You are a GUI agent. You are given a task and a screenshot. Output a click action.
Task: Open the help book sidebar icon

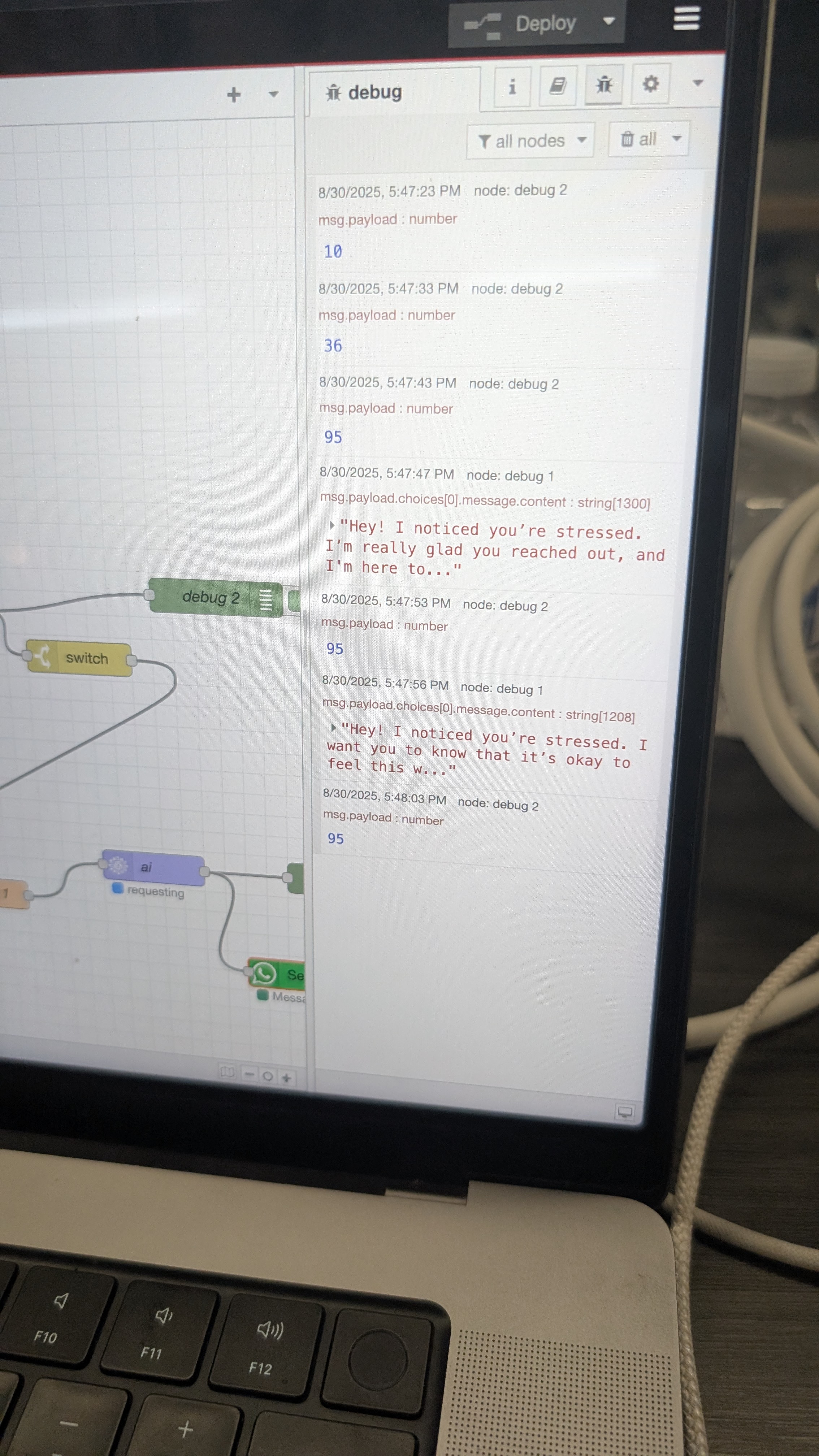click(x=558, y=86)
